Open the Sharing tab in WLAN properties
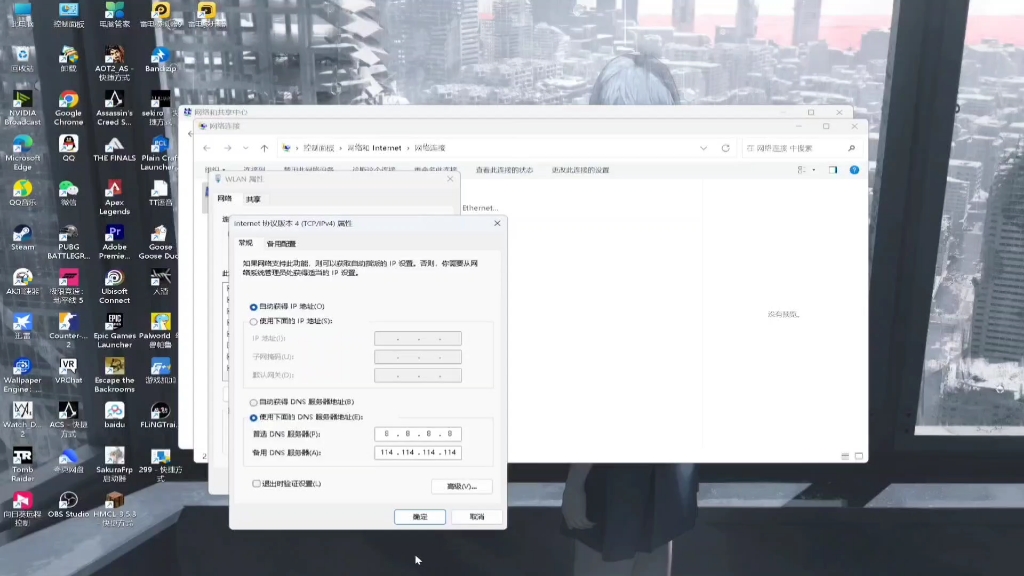 click(253, 199)
